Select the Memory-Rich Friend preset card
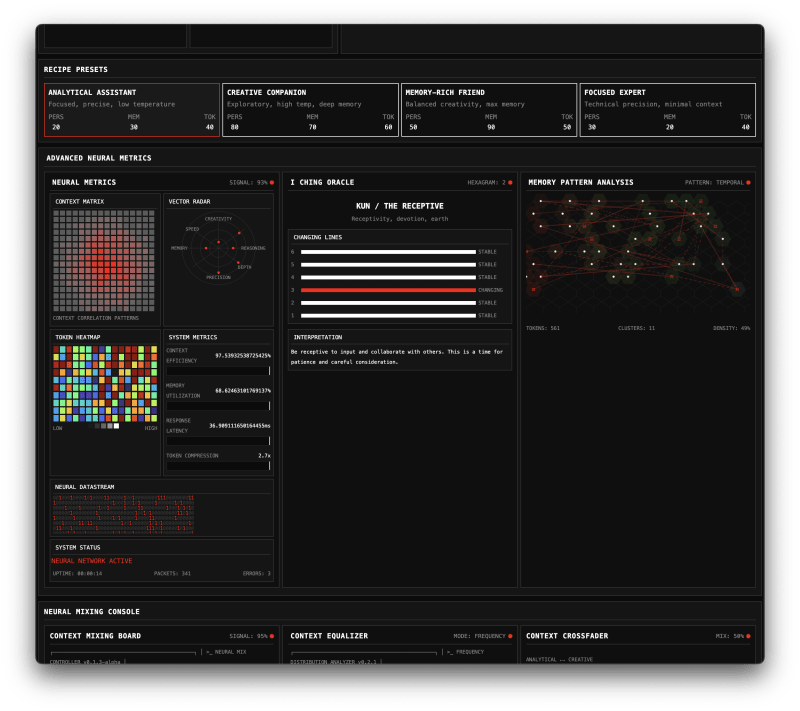Viewport: 800px width, 711px height. [489, 110]
